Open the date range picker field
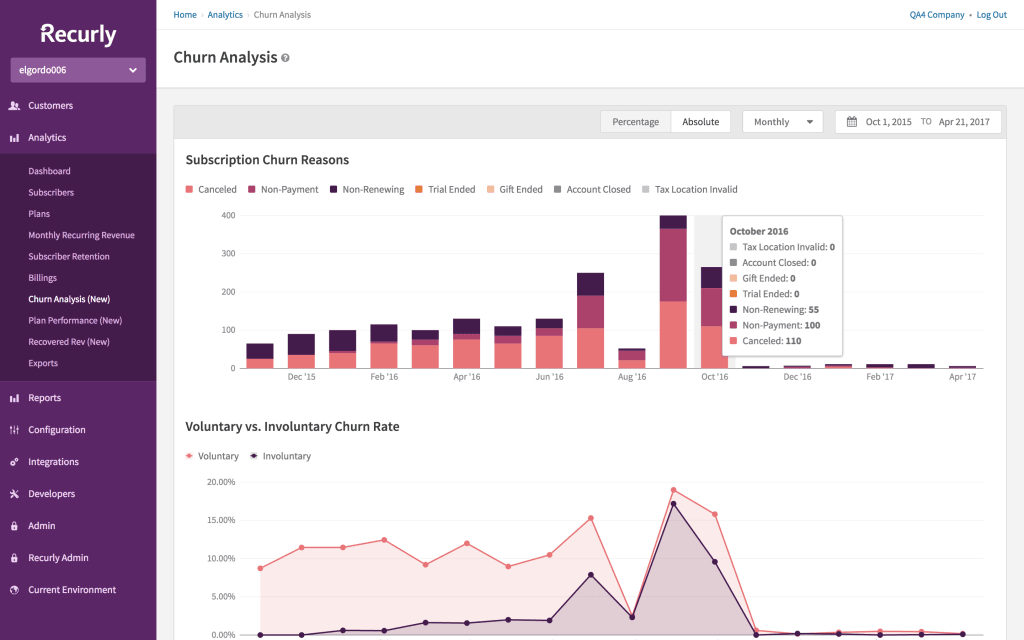 pyautogui.click(x=918, y=121)
